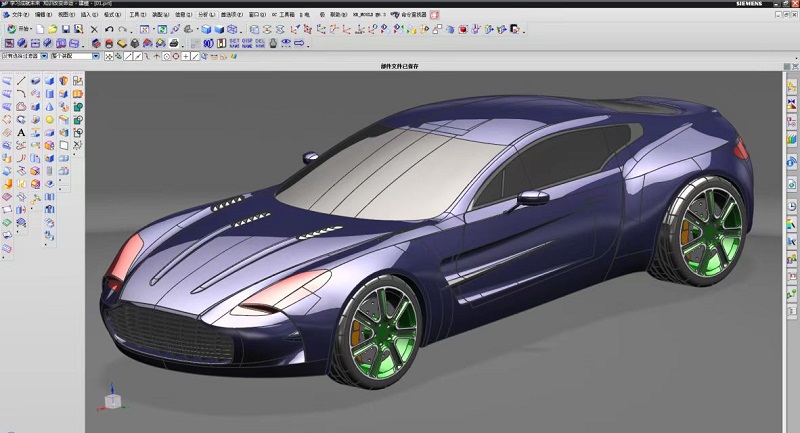Select the Line tool in the left palette

tap(21, 81)
